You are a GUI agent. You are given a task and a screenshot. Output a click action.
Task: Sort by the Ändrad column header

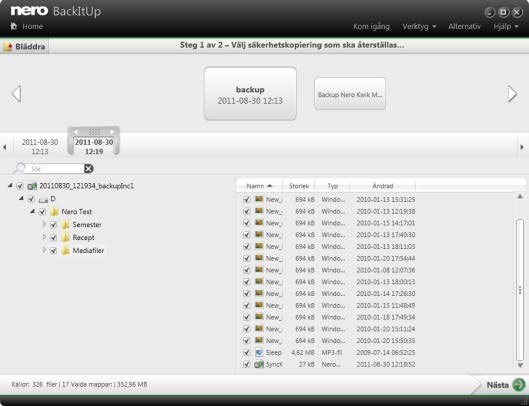383,186
